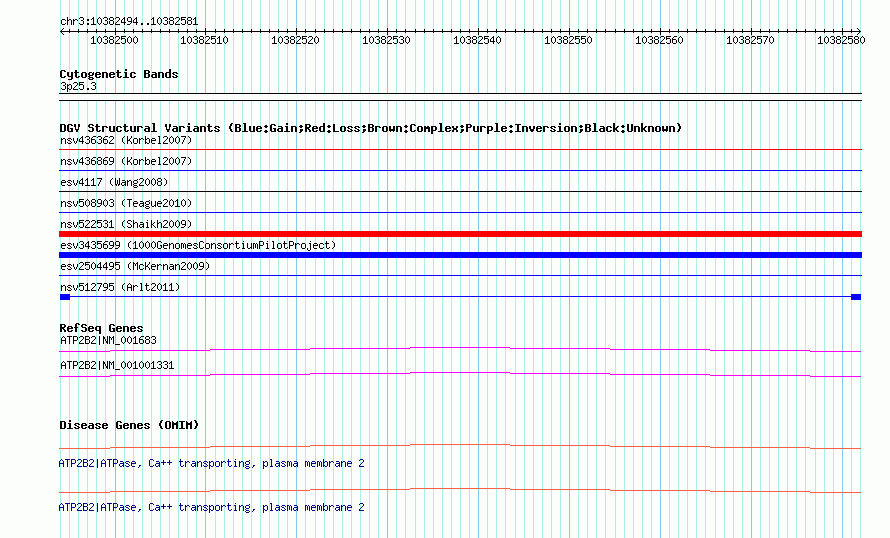Select the Cytogenetic Bands track title

pos(119,74)
